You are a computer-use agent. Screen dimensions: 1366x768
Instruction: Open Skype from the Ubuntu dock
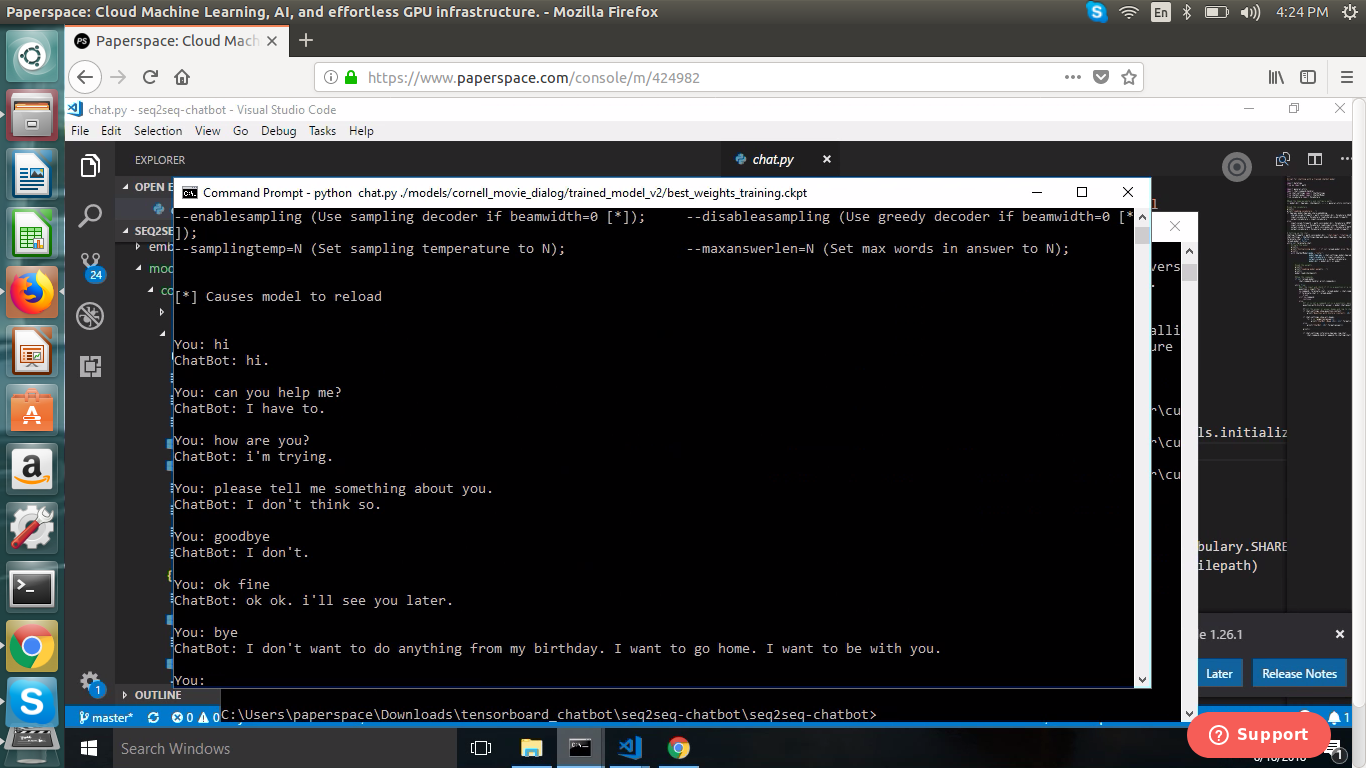[32, 703]
